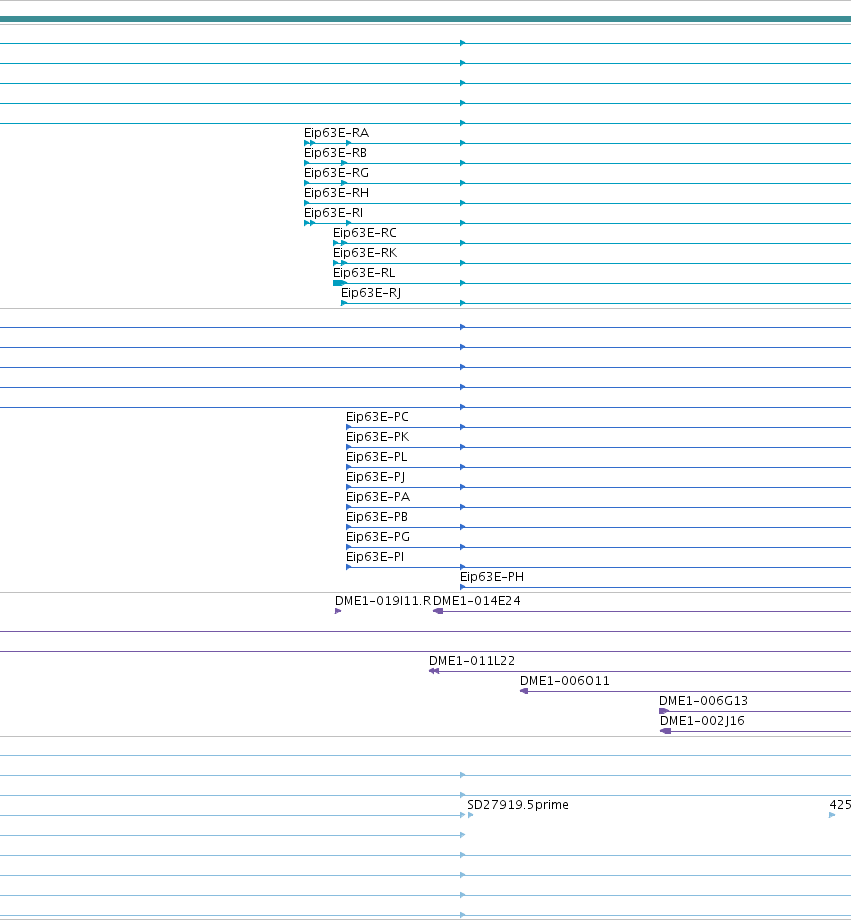
Task: Select the Eip63E-RH transcript label
Action: pos(336,193)
